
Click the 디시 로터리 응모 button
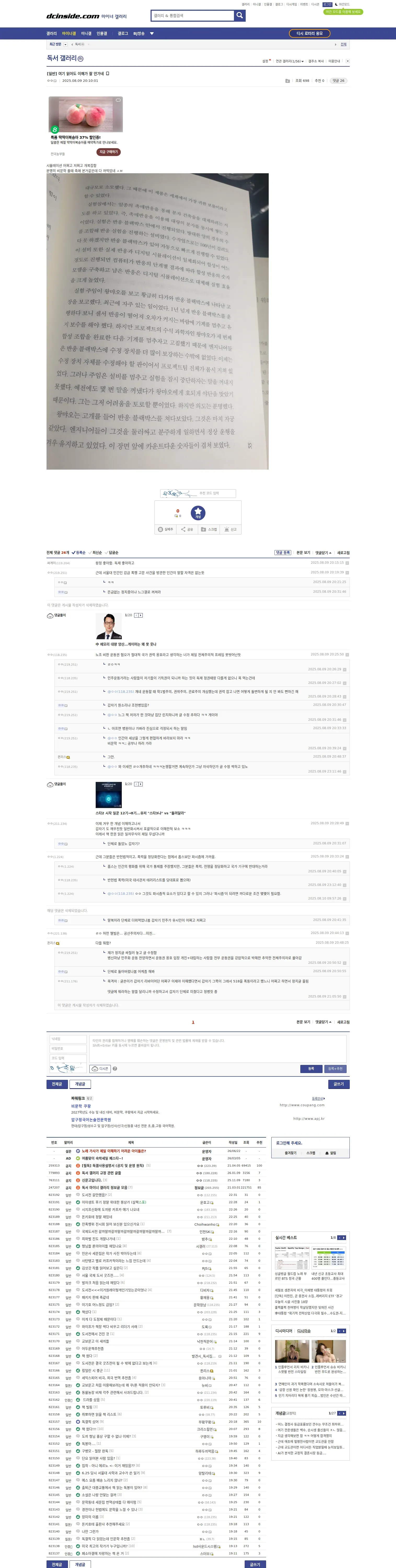(x=309, y=33)
